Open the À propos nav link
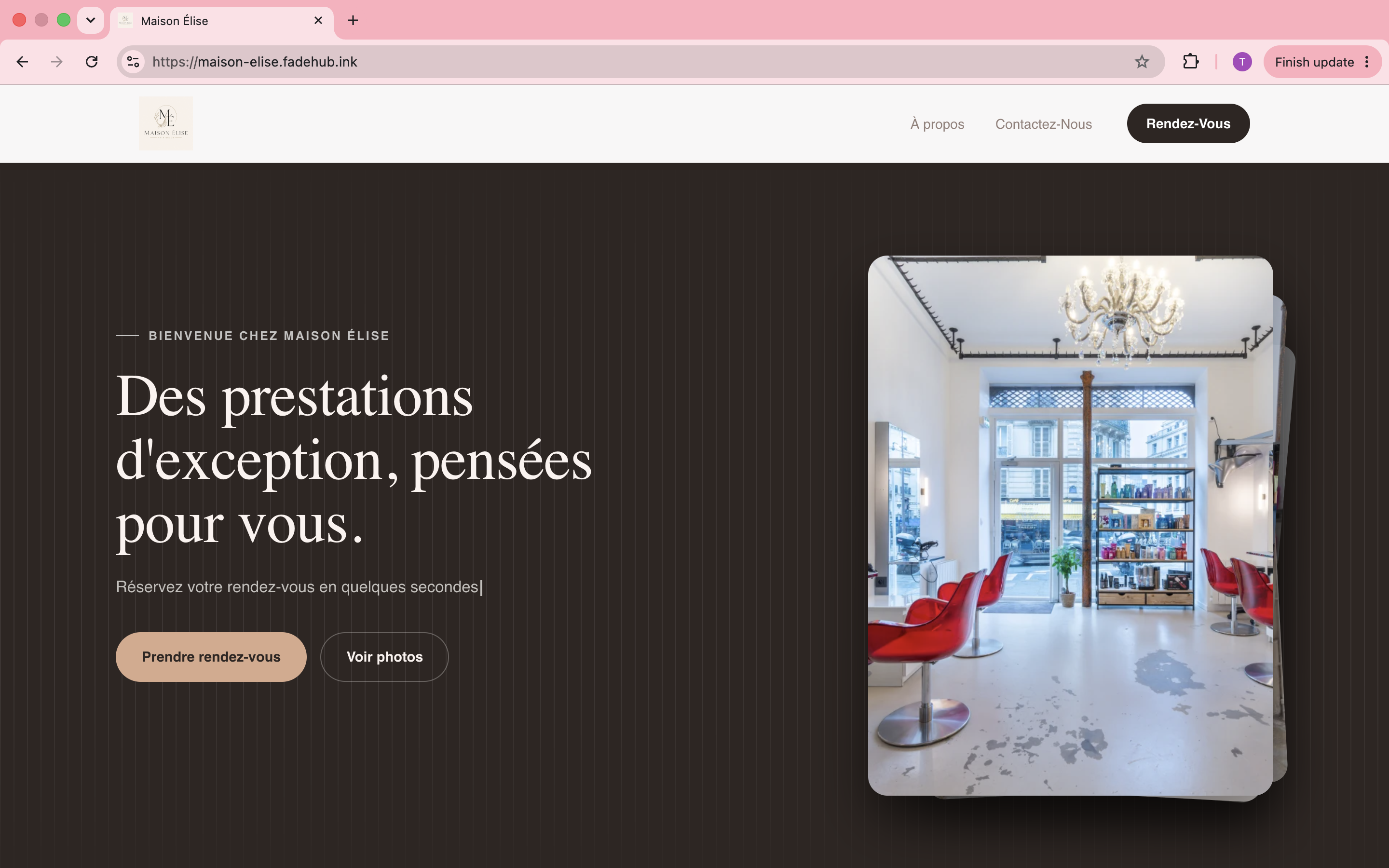The image size is (1389, 868). [x=937, y=124]
